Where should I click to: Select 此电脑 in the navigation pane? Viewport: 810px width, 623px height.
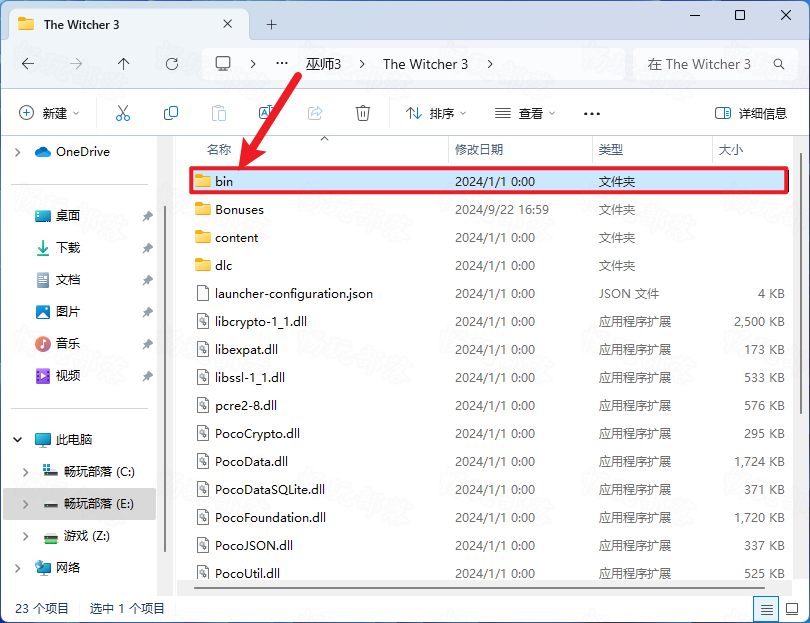(x=64, y=440)
